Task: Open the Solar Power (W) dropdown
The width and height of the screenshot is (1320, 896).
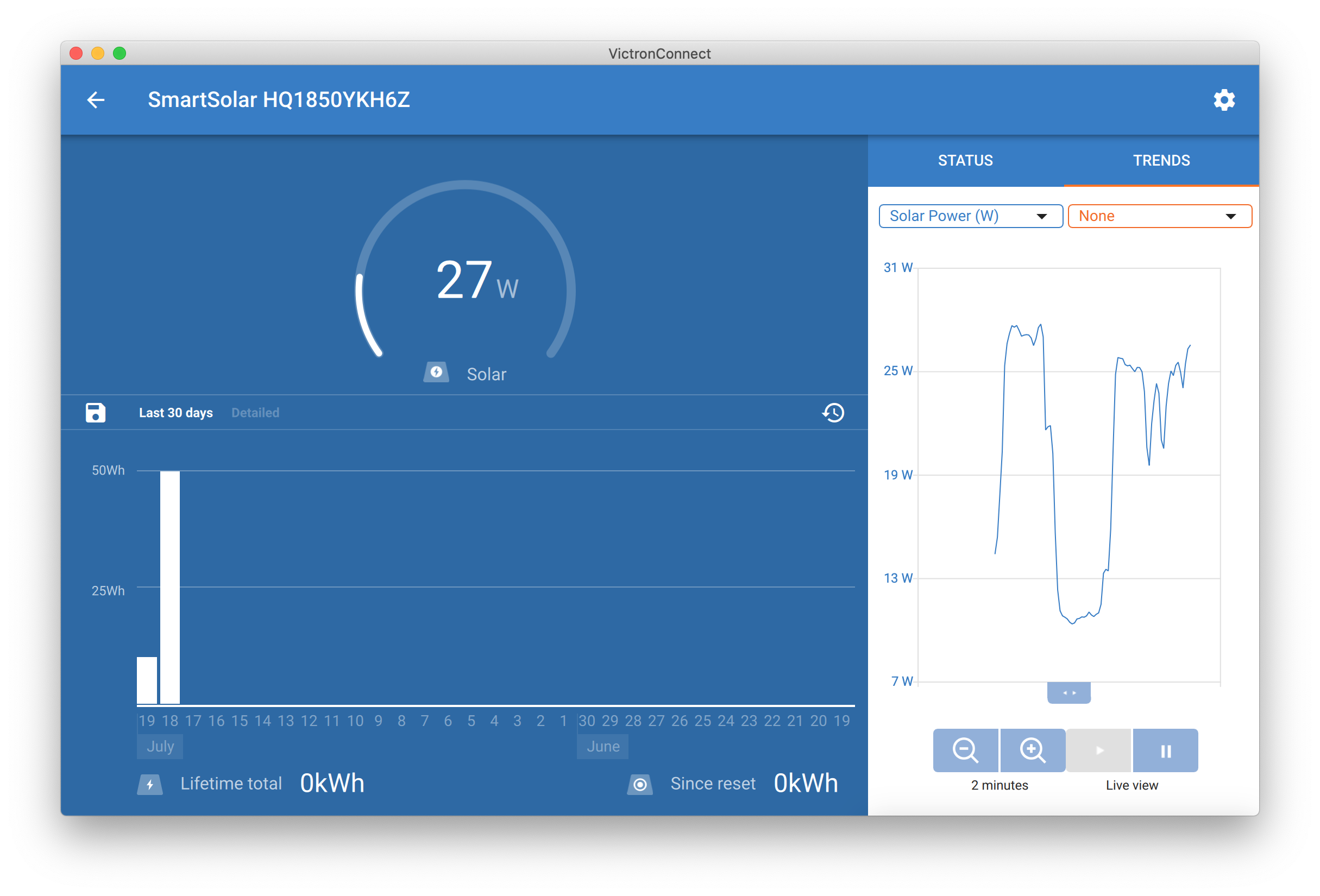Action: pos(971,216)
